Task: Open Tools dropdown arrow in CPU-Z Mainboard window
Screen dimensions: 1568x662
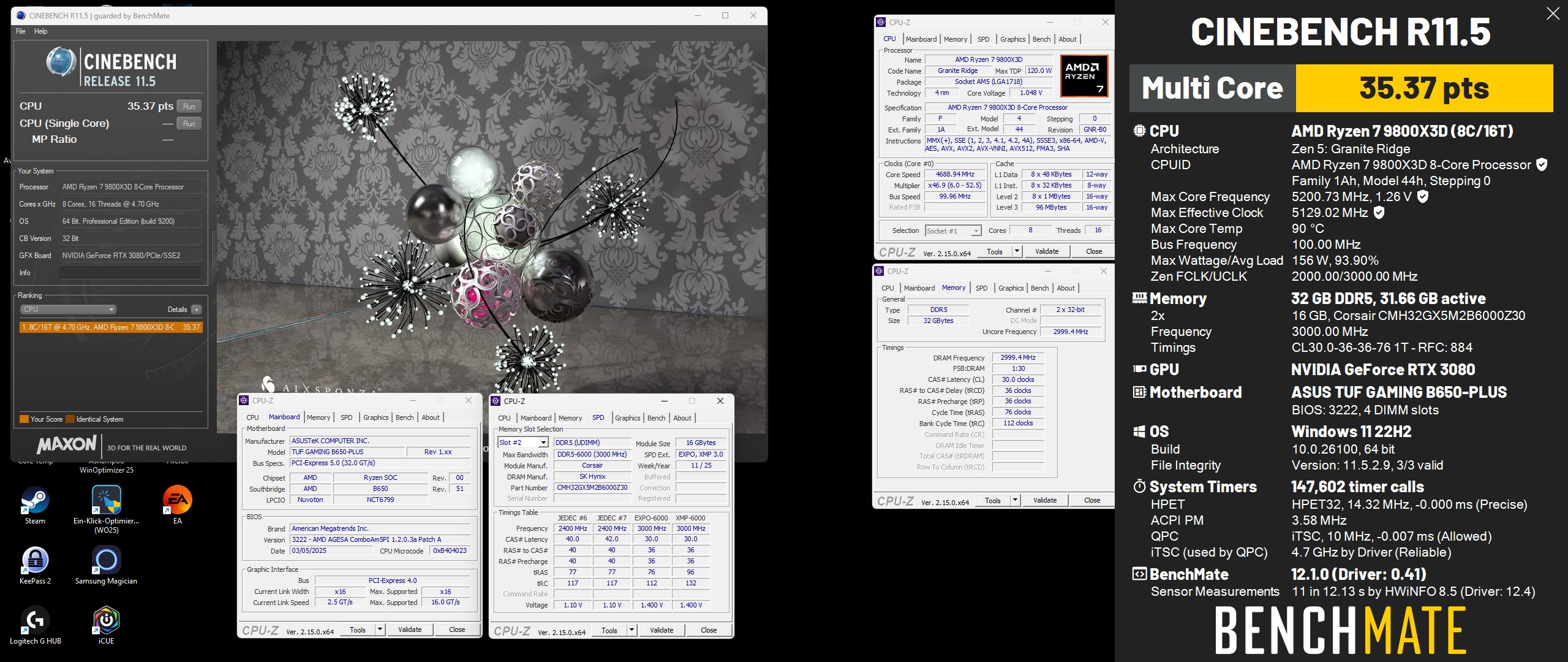Action: (x=380, y=630)
